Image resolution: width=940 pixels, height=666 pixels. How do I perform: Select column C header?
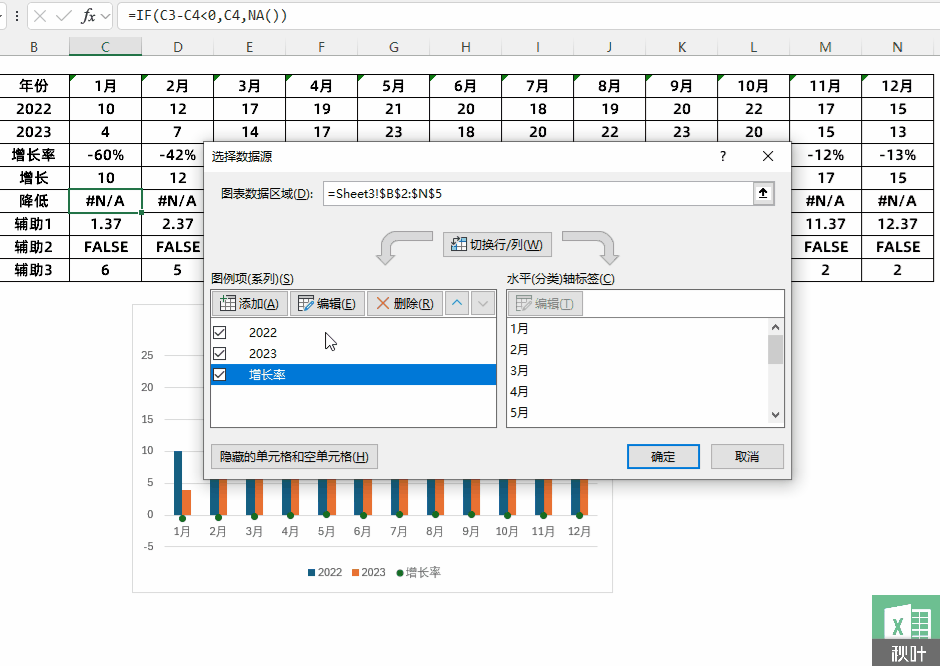pyautogui.click(x=106, y=47)
